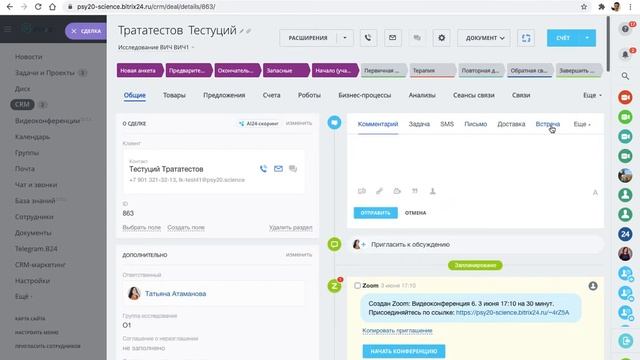Open chat with contact Тестуций
Viewport: 640px width, 360px height.
coord(293,169)
